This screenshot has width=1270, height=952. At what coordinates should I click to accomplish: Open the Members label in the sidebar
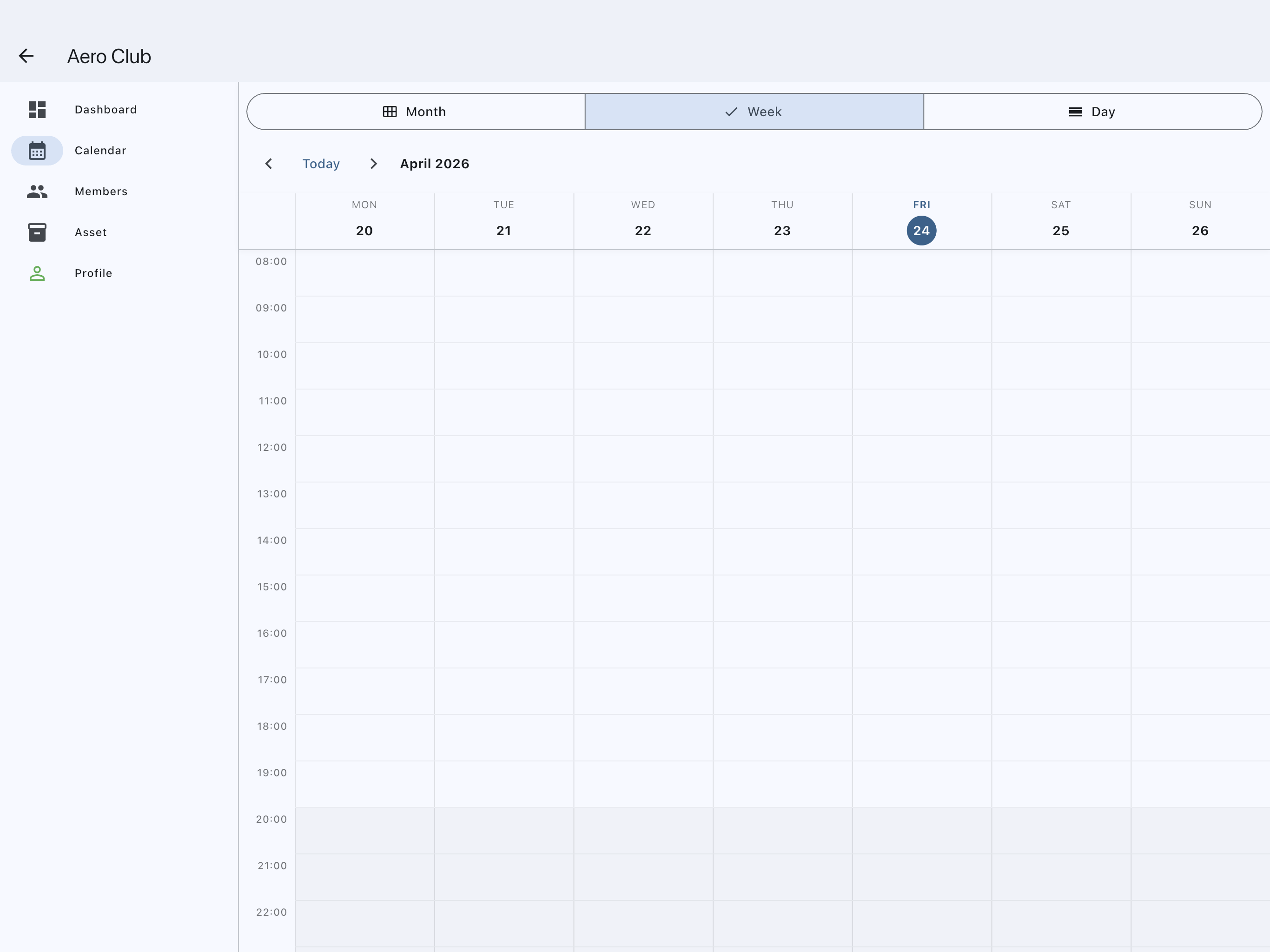(101, 191)
